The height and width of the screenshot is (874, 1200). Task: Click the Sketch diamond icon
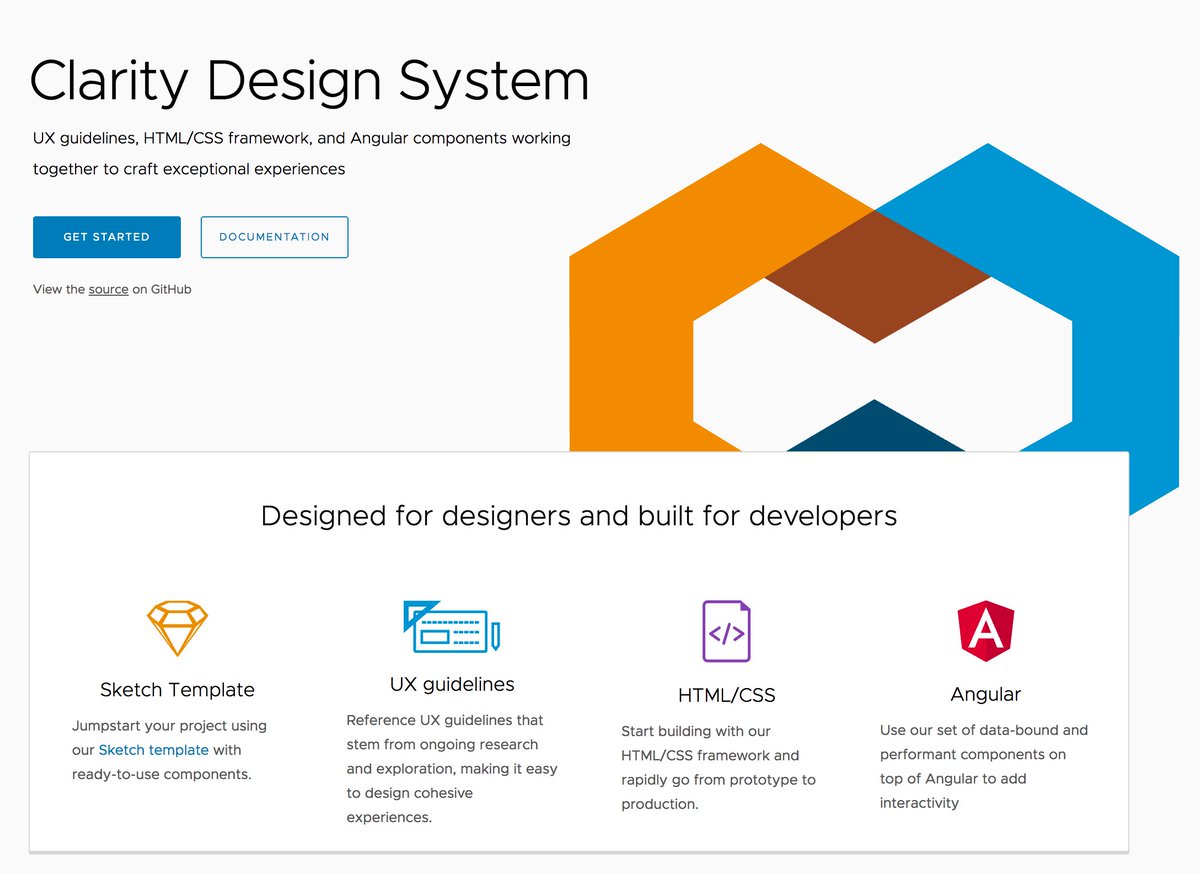[x=177, y=628]
